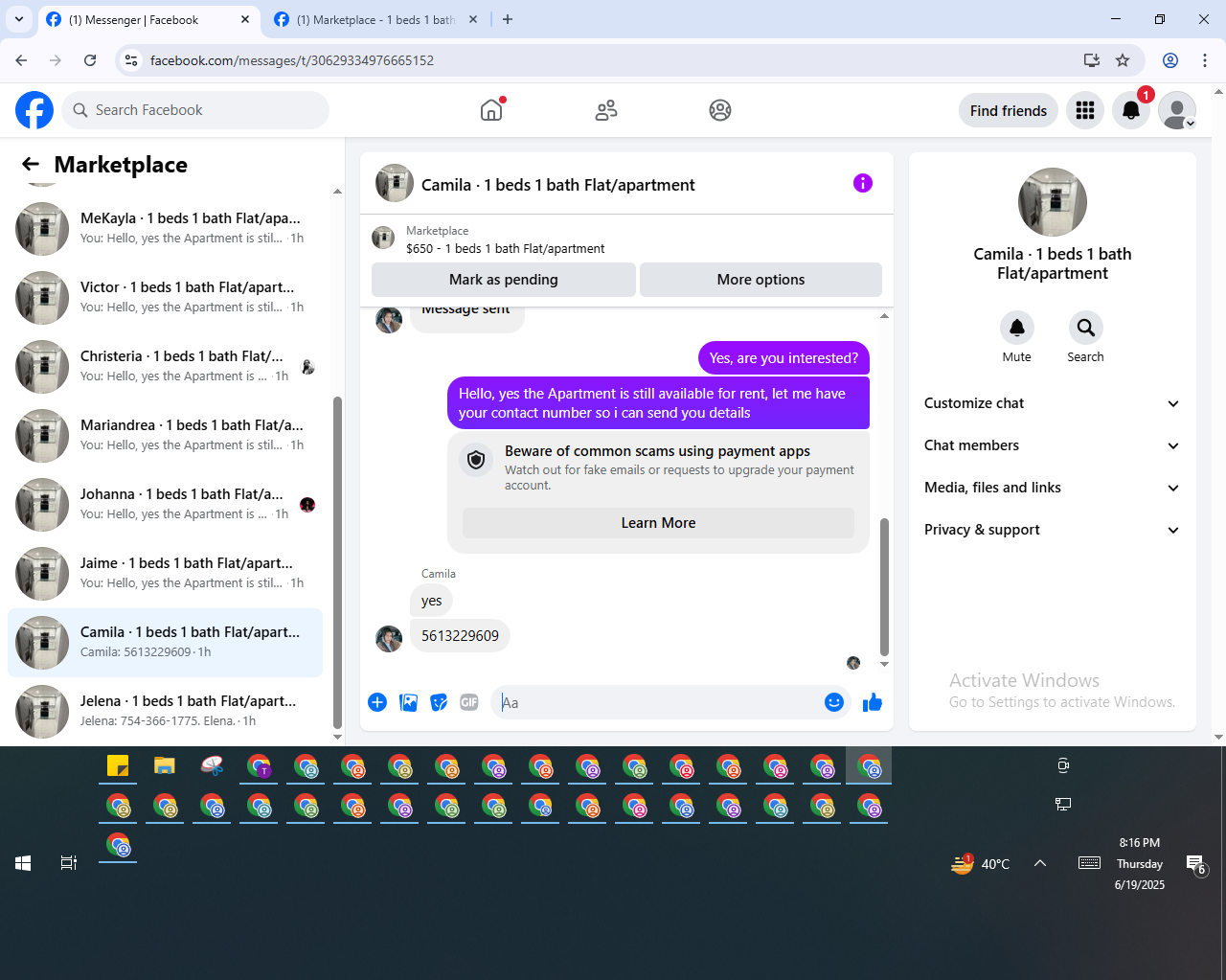Switch to the Marketplace browser tab

pyautogui.click(x=375, y=19)
